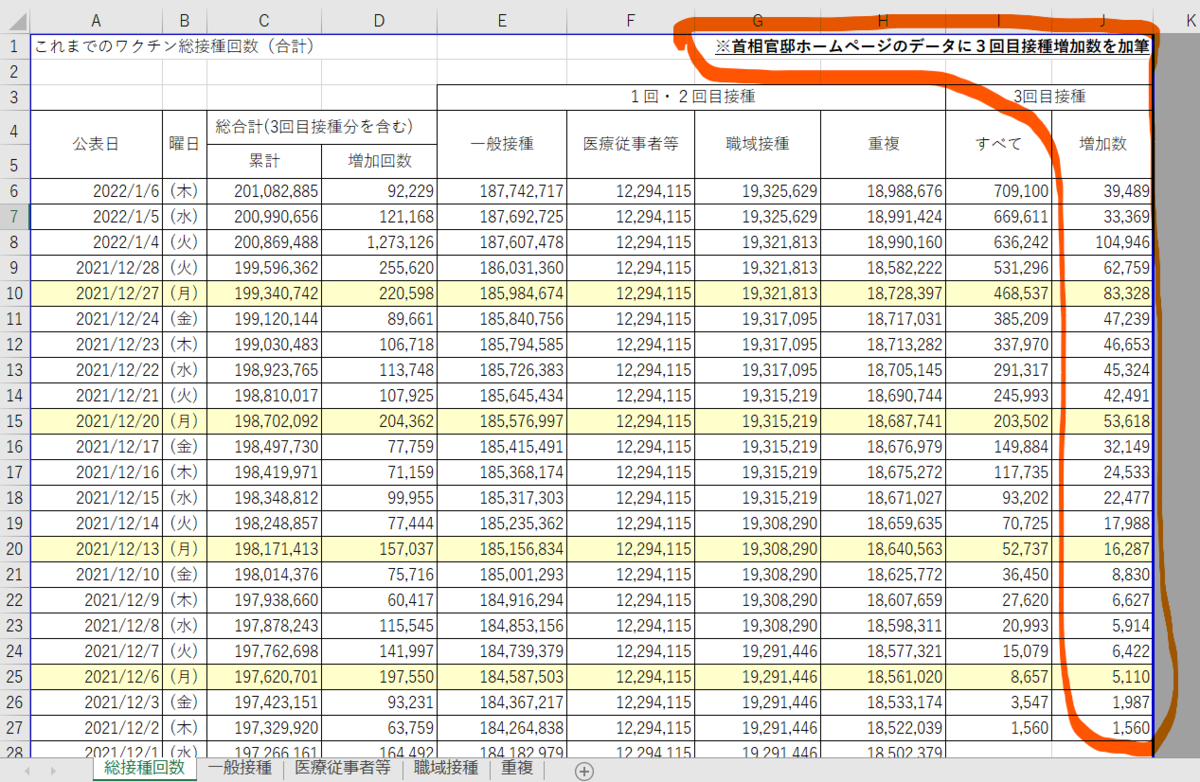
Task: Click cell with value 184,264,838
Action: [x=501, y=729]
